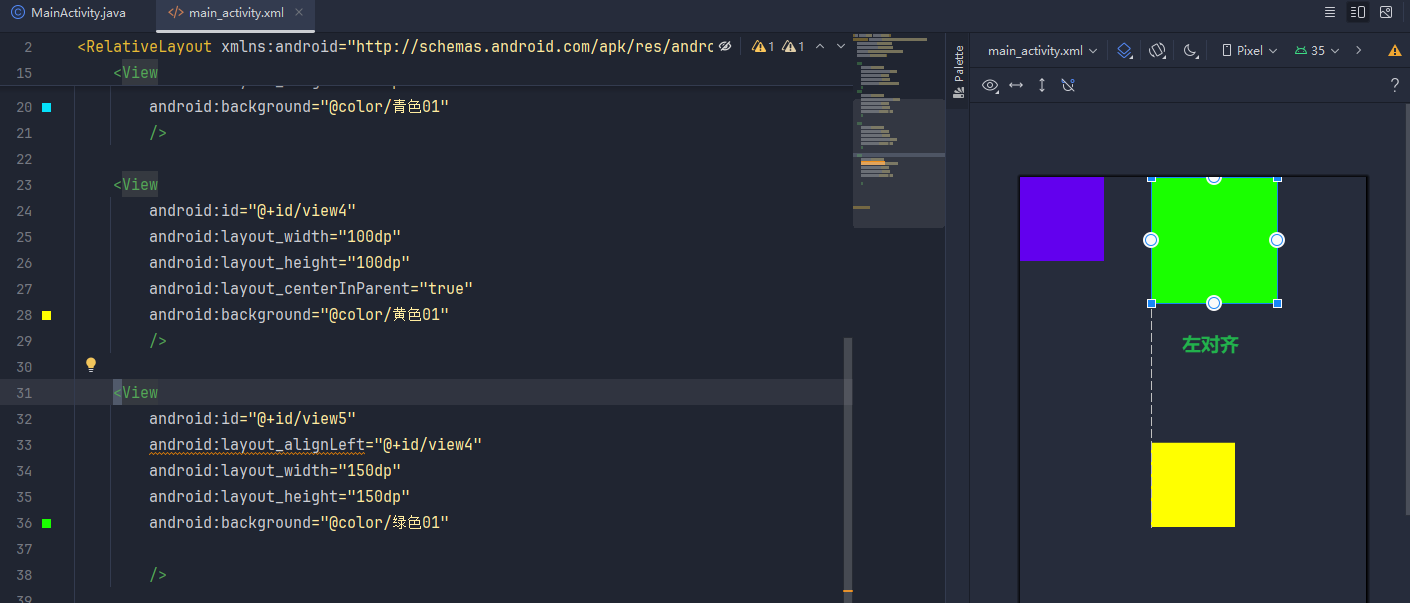Toggle horizontal expand arrow in design toolbar
This screenshot has height=603, width=1410.
pyautogui.click(x=1016, y=85)
